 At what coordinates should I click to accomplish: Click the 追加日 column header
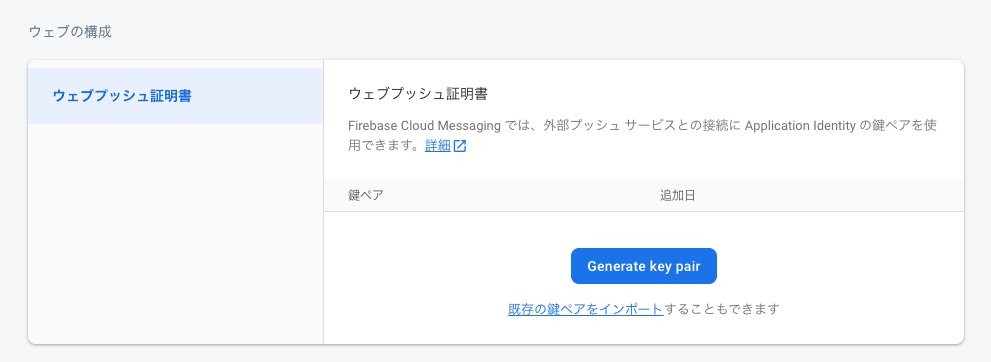pyautogui.click(x=678, y=195)
